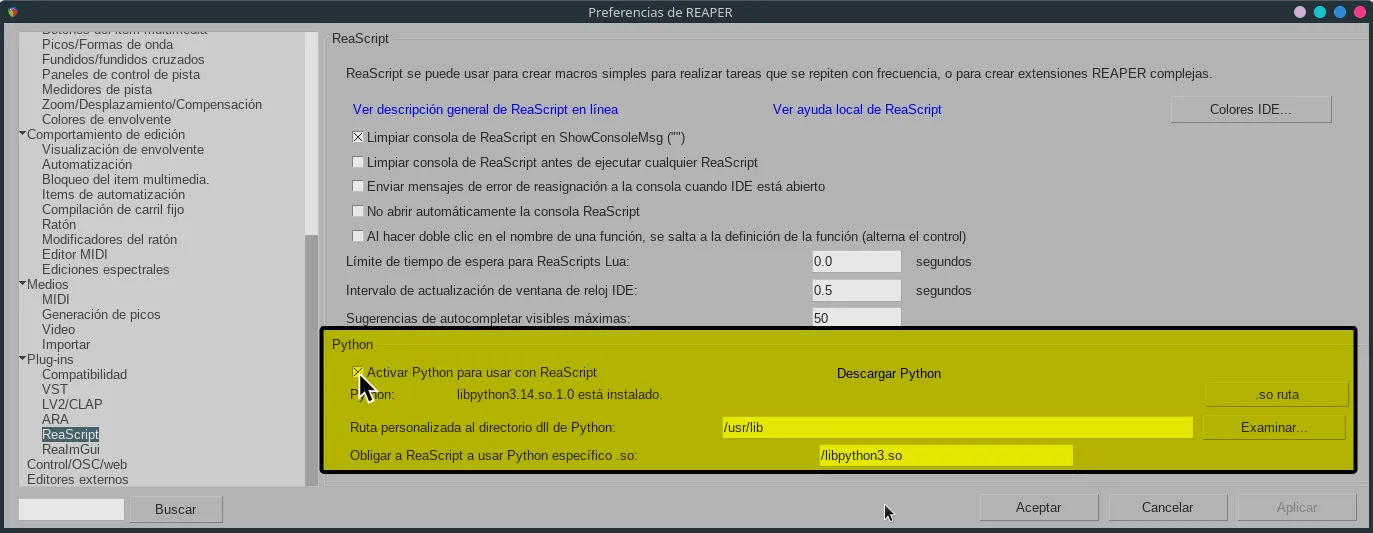Open Ver ayuda local de ReaScript link
Viewport: 1373px width, 533px height.
click(x=857, y=110)
